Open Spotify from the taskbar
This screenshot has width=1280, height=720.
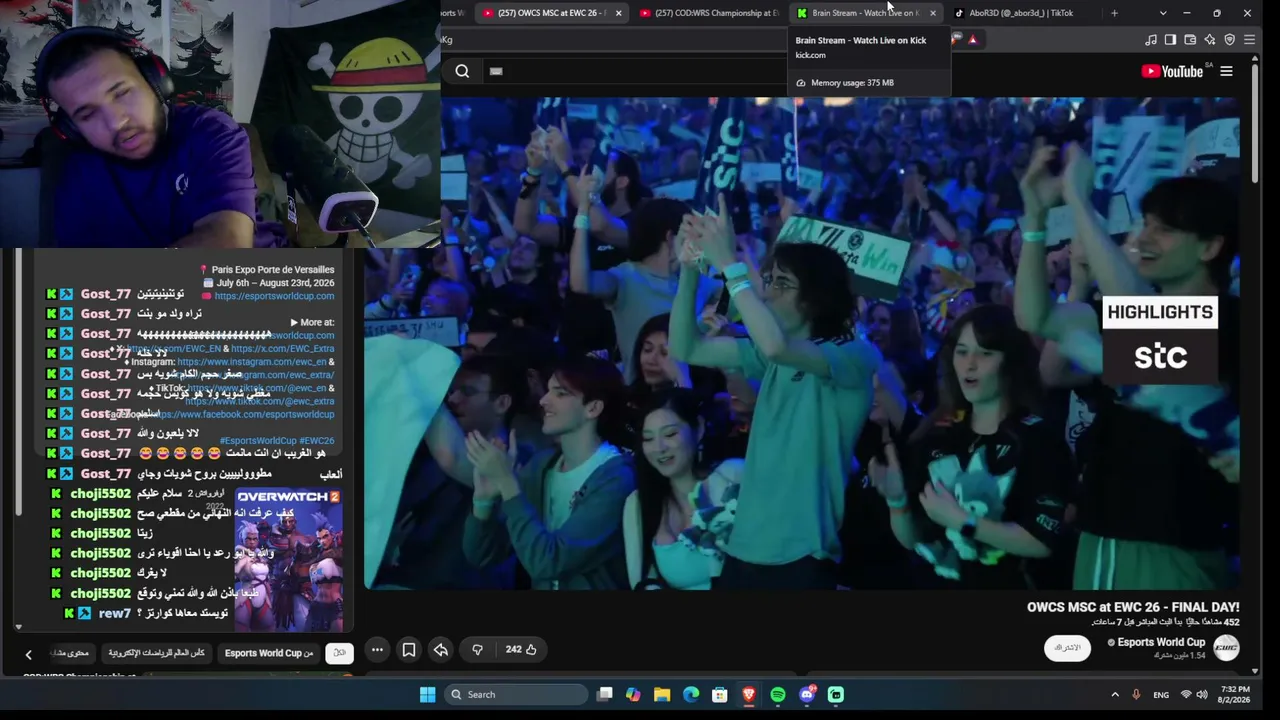pos(778,695)
